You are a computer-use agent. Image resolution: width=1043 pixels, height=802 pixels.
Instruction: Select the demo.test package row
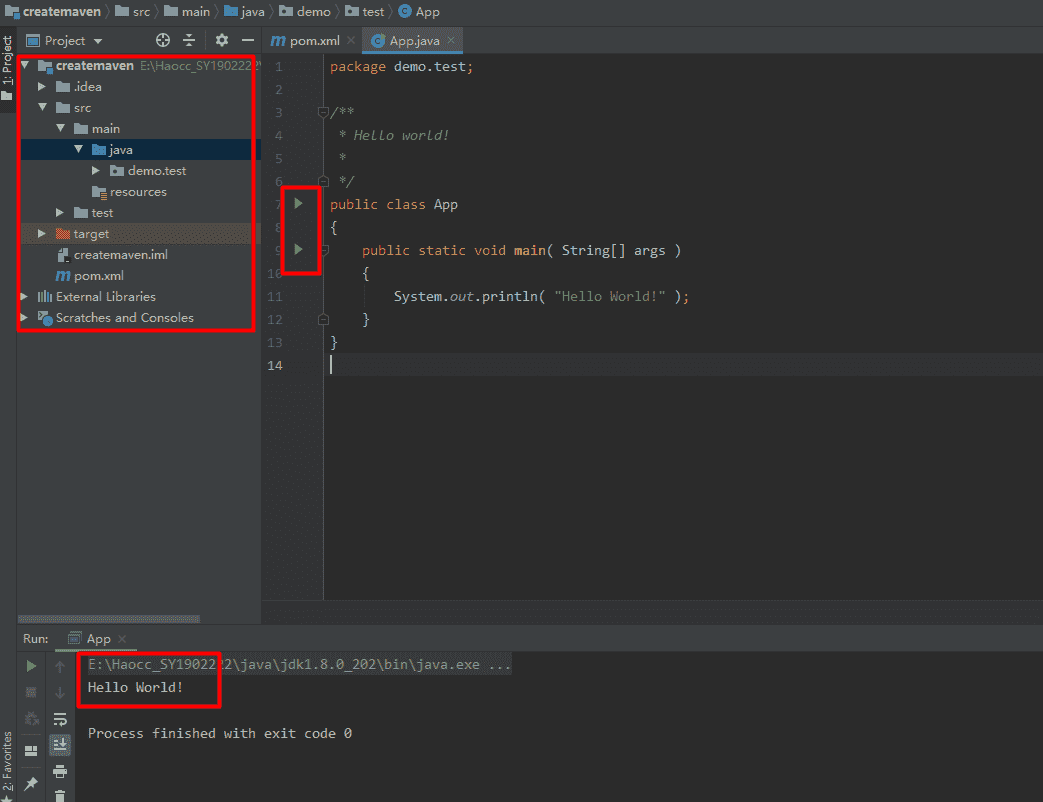click(137, 170)
